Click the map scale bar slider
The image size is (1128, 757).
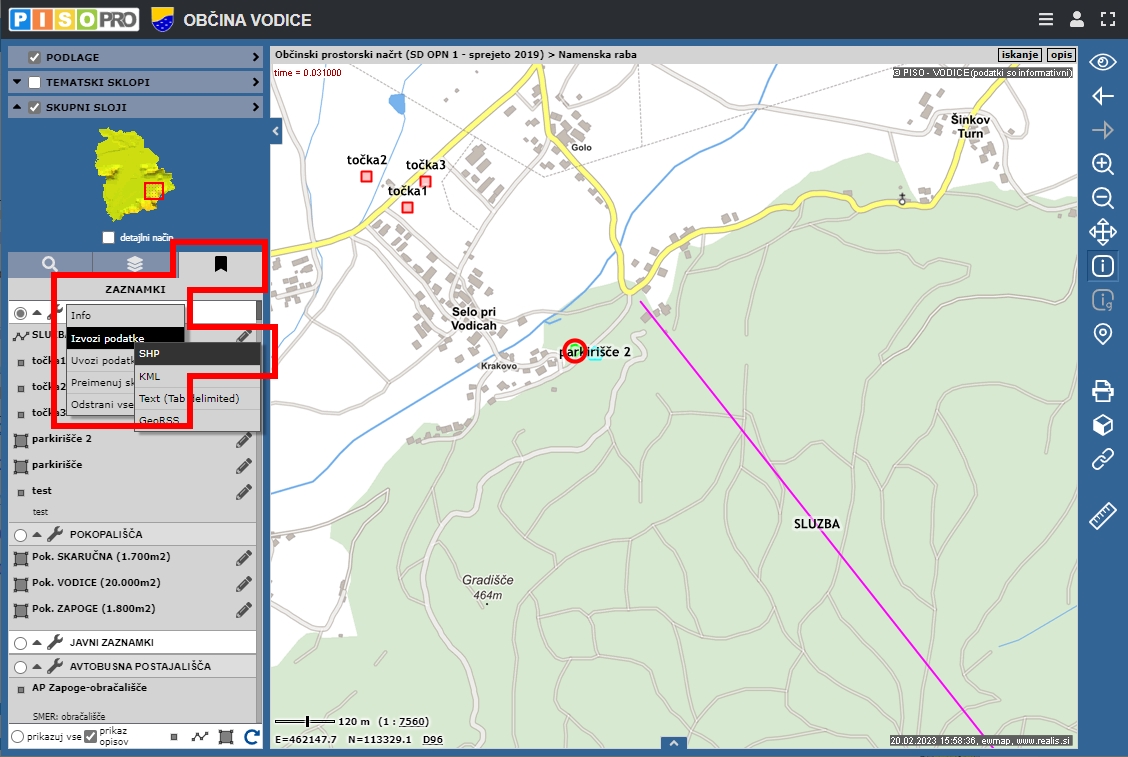(307, 721)
